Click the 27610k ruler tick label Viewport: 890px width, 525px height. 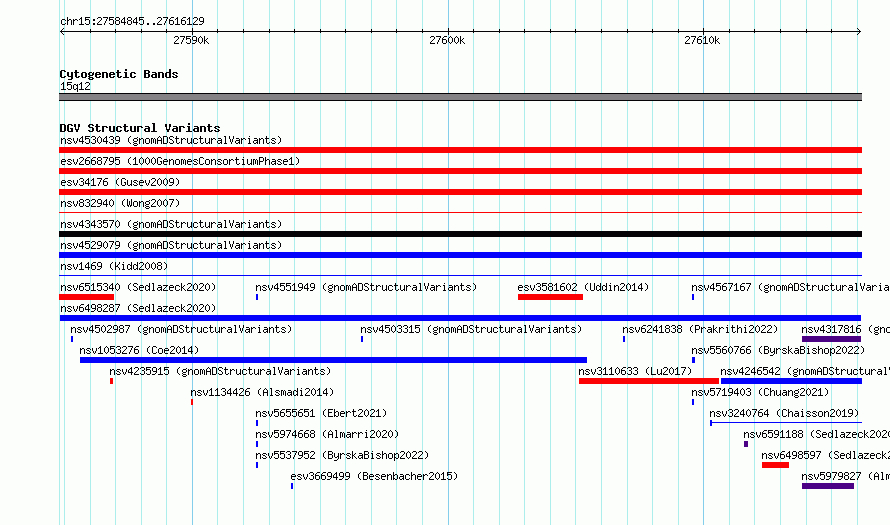click(702, 40)
